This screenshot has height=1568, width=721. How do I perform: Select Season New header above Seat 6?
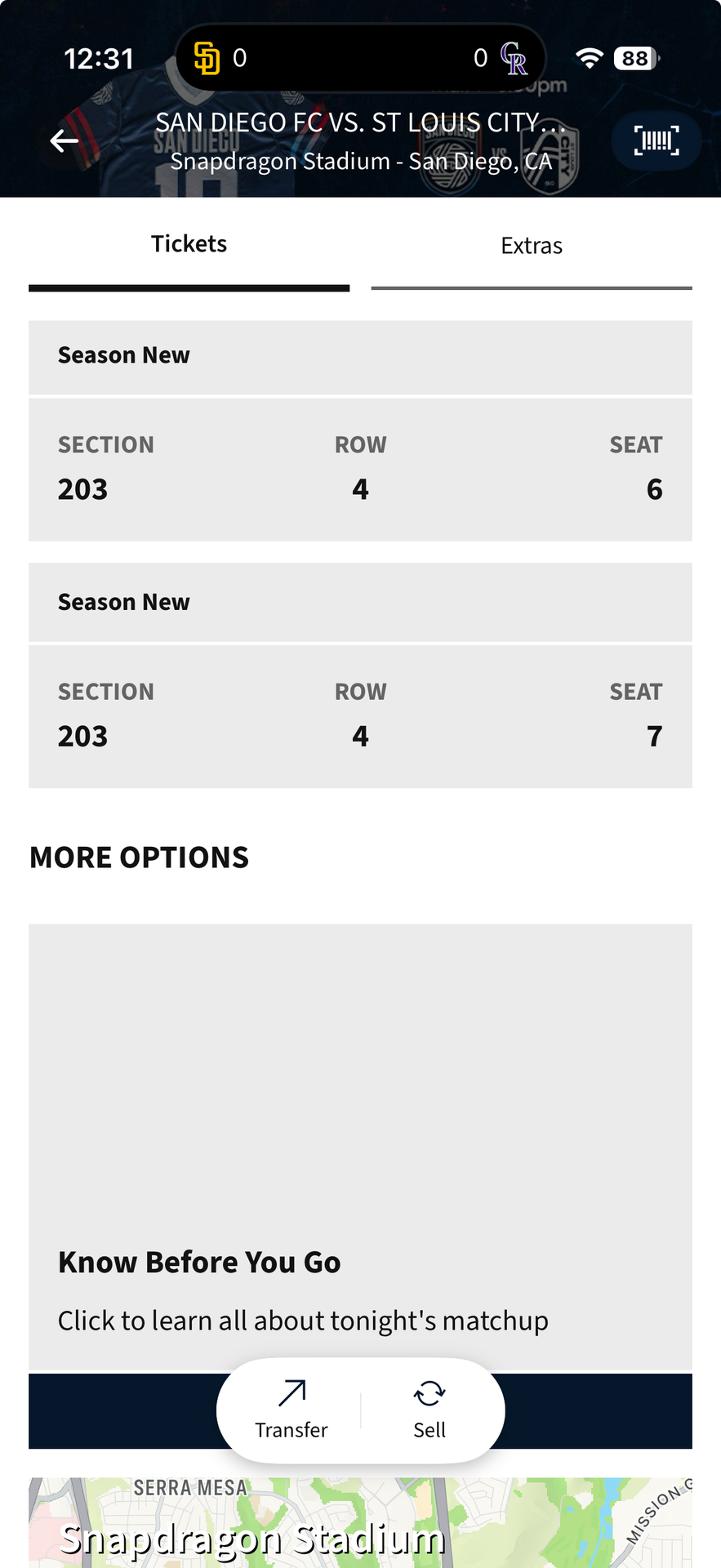(360, 357)
